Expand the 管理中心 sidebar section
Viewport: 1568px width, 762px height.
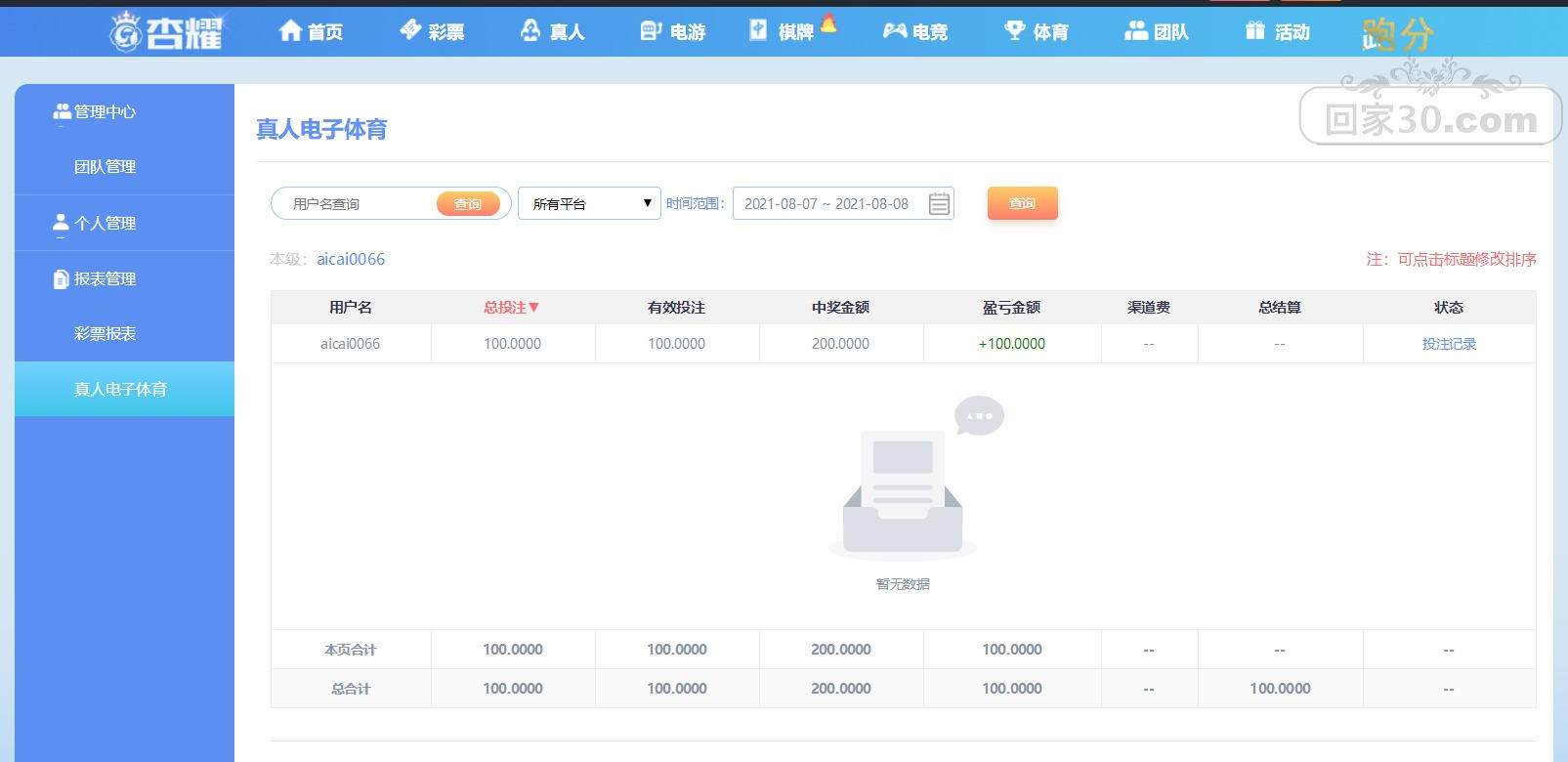[124, 111]
